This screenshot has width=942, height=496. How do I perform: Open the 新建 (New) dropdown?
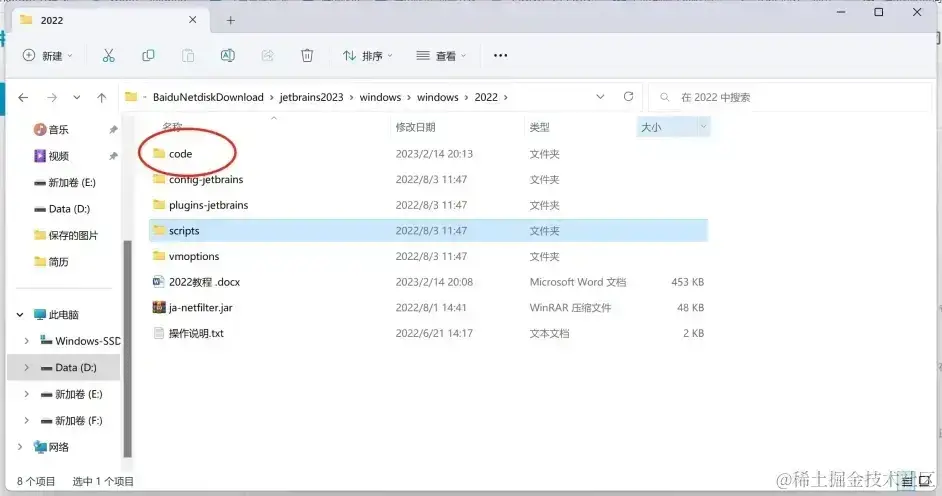tap(47, 56)
